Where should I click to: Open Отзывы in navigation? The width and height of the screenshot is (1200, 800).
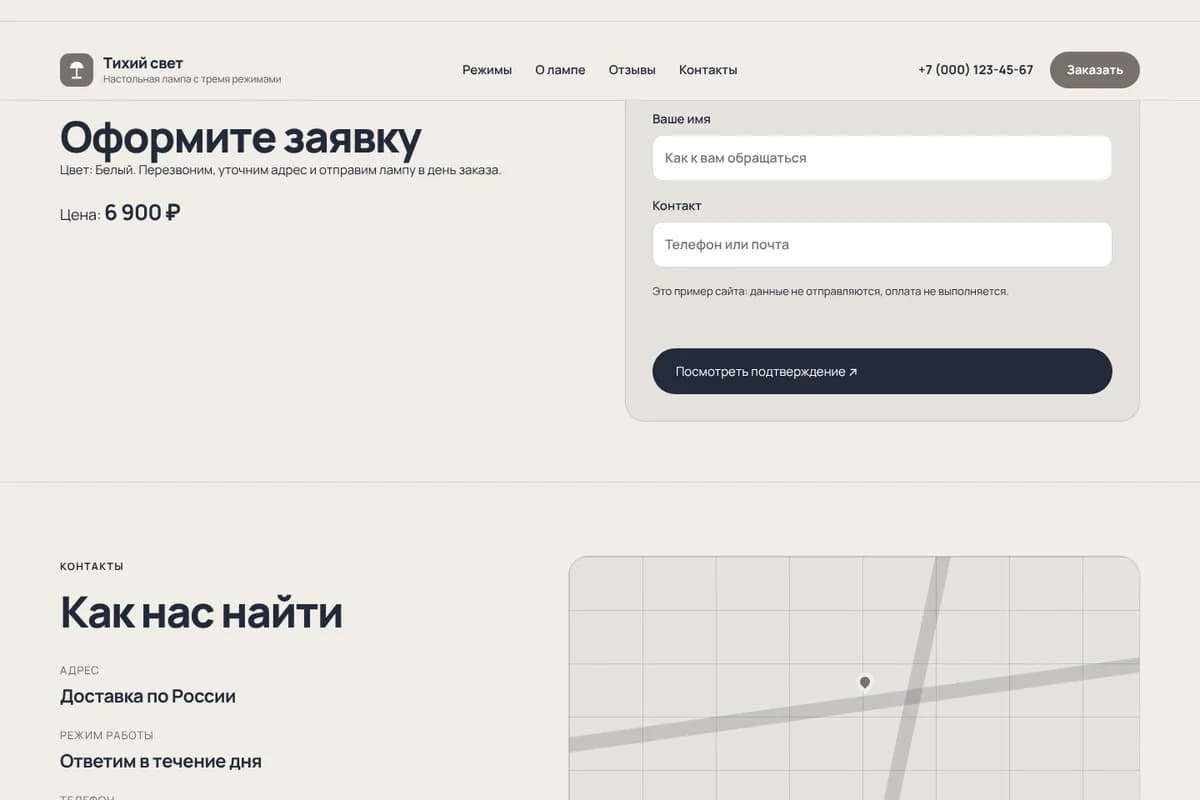(632, 70)
